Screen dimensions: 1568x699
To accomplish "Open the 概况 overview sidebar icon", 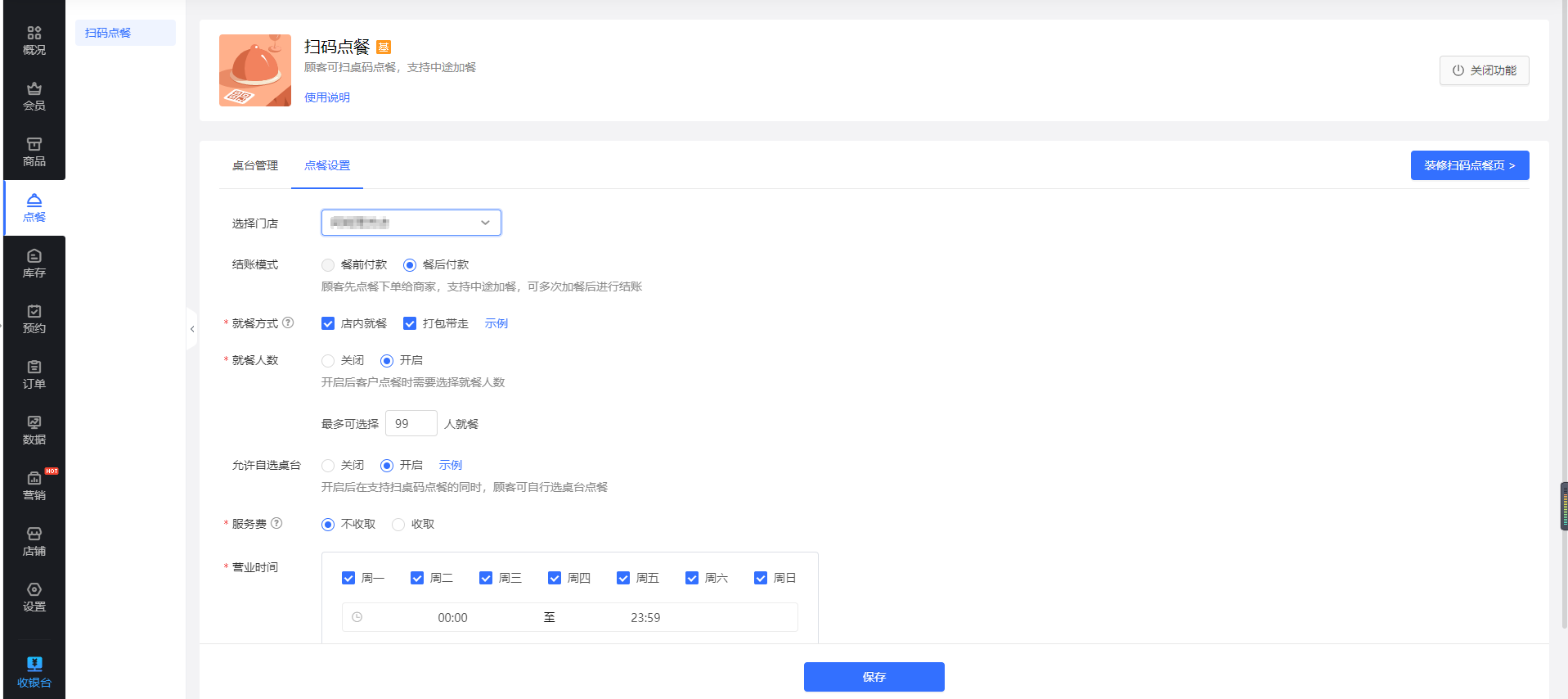I will coord(34,41).
